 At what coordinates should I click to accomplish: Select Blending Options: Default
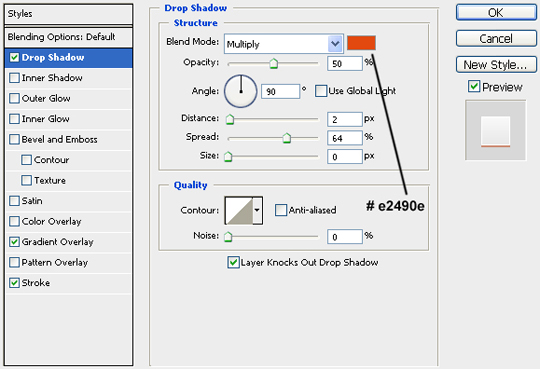[x=68, y=37]
